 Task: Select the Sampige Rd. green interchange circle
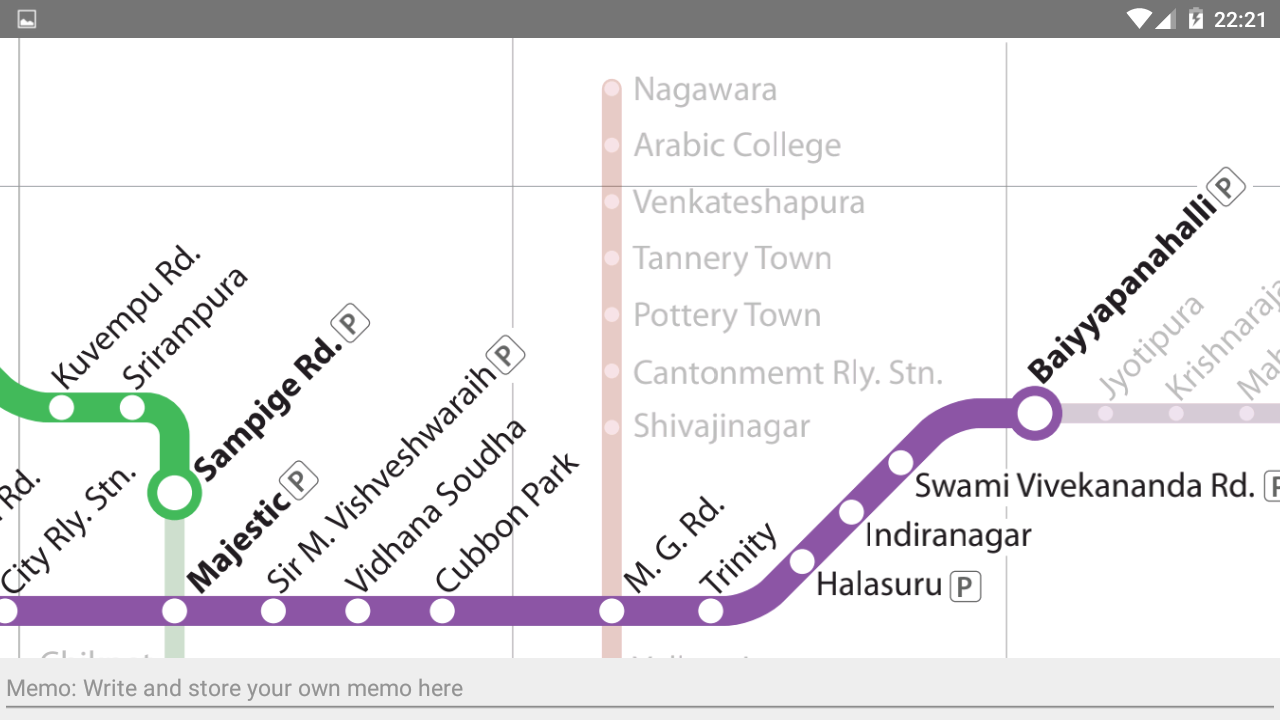(174, 492)
